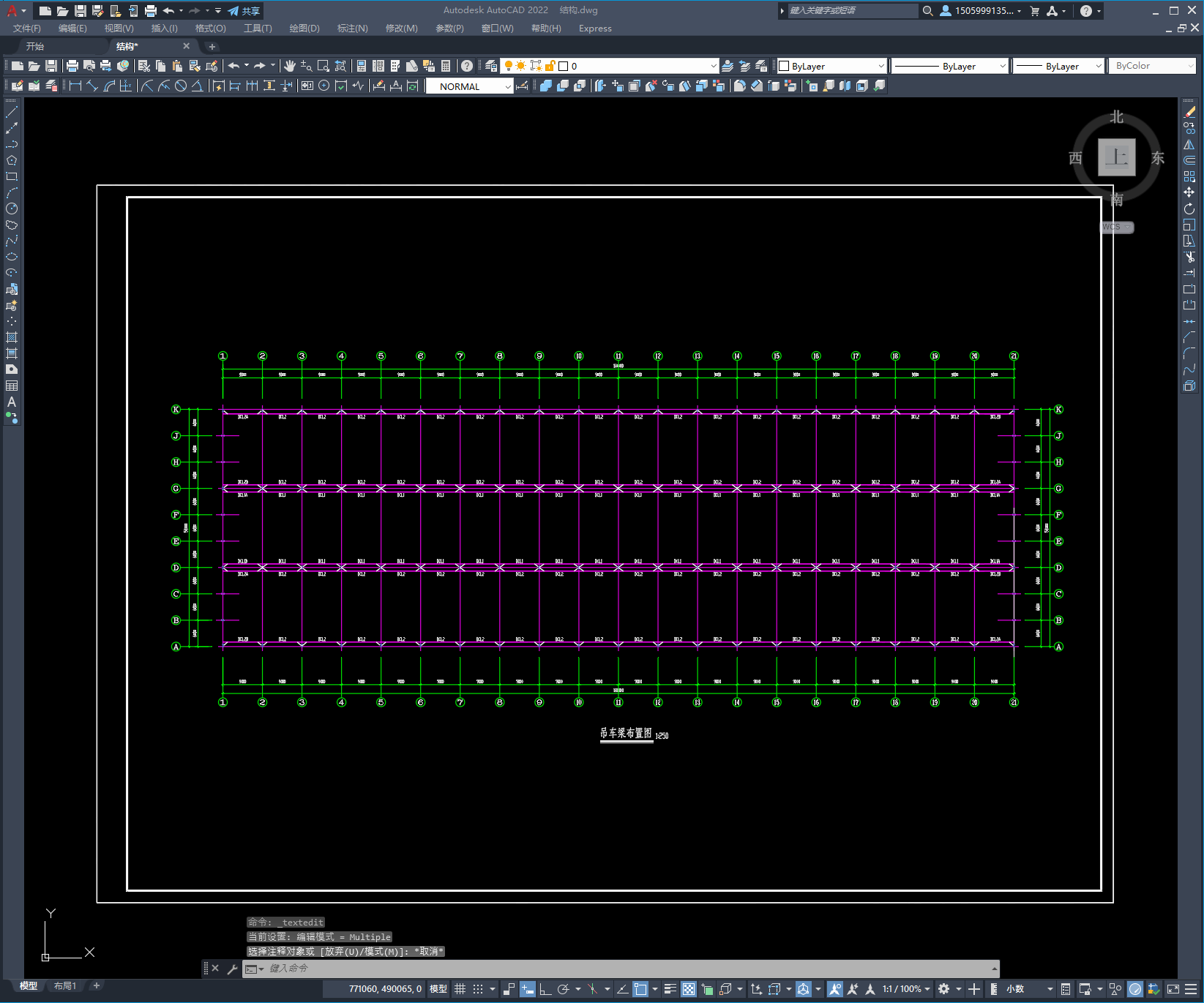Click the 模型 model space status button
The width and height of the screenshot is (1204, 1003).
[438, 989]
